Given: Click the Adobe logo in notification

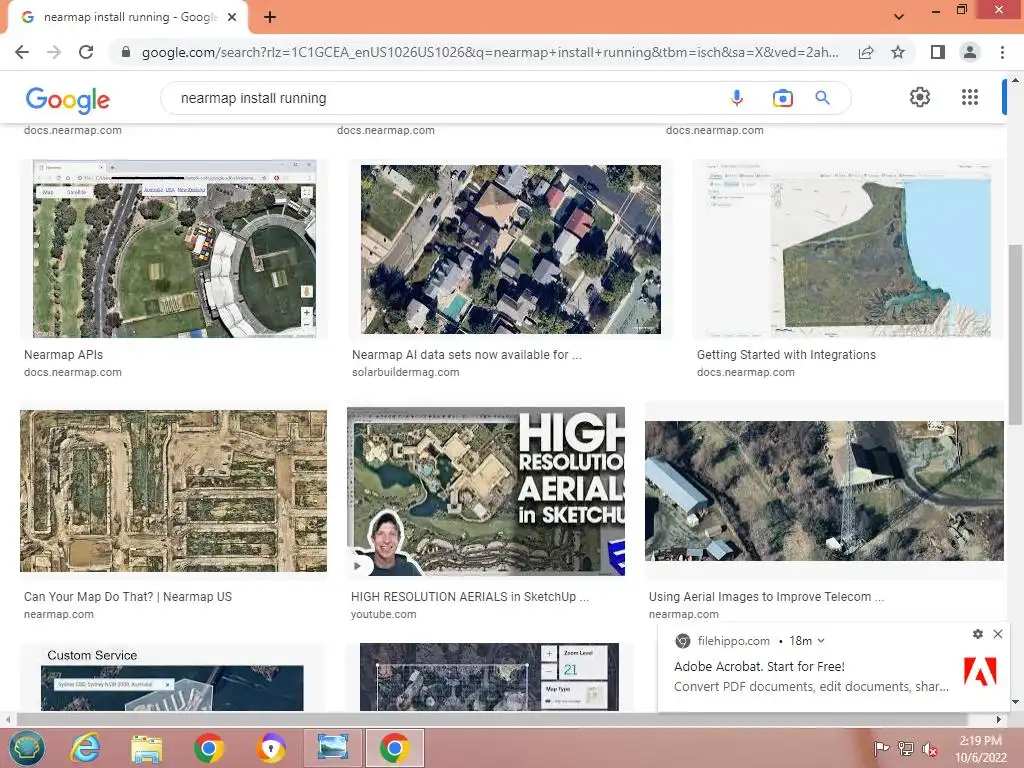Looking at the screenshot, I should 980,671.
